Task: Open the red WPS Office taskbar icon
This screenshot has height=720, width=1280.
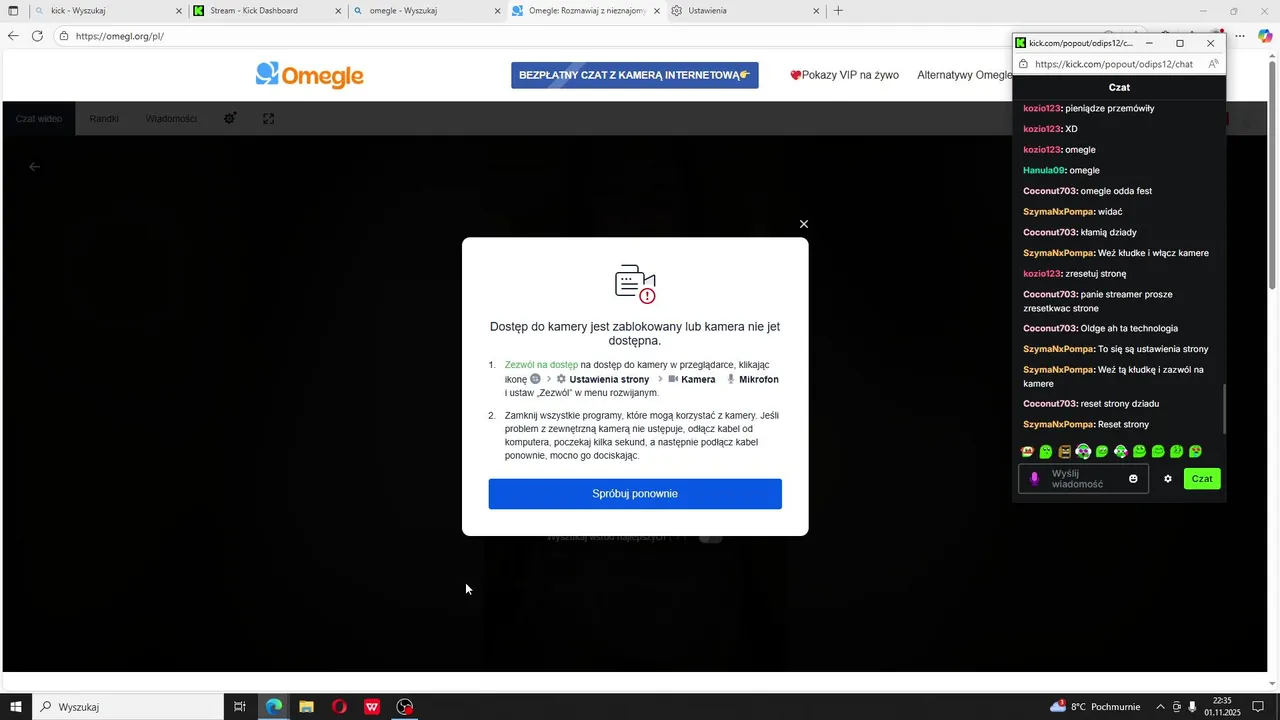Action: [x=372, y=707]
